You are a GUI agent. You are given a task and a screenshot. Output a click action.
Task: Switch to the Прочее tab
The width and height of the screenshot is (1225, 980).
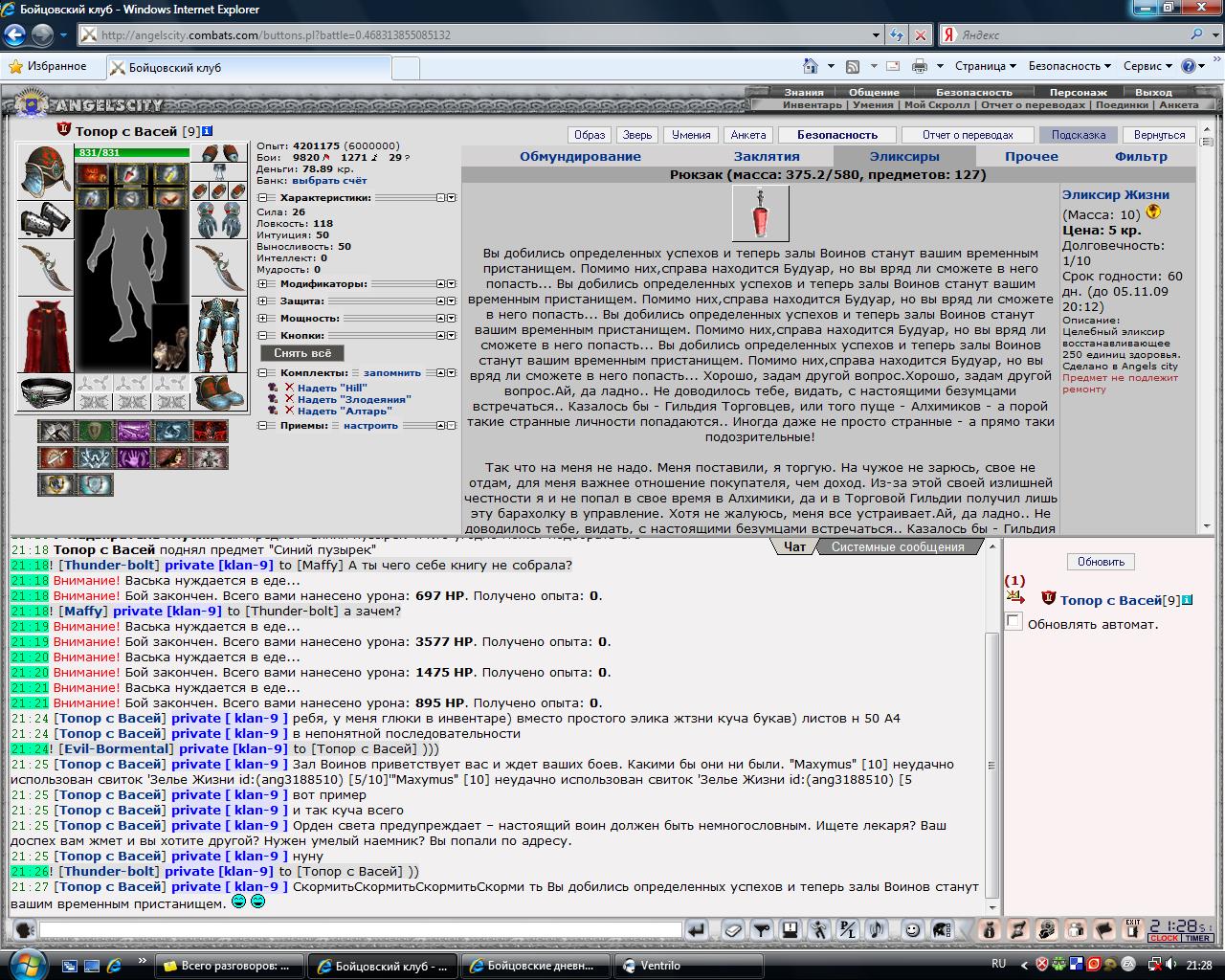pos(1032,157)
